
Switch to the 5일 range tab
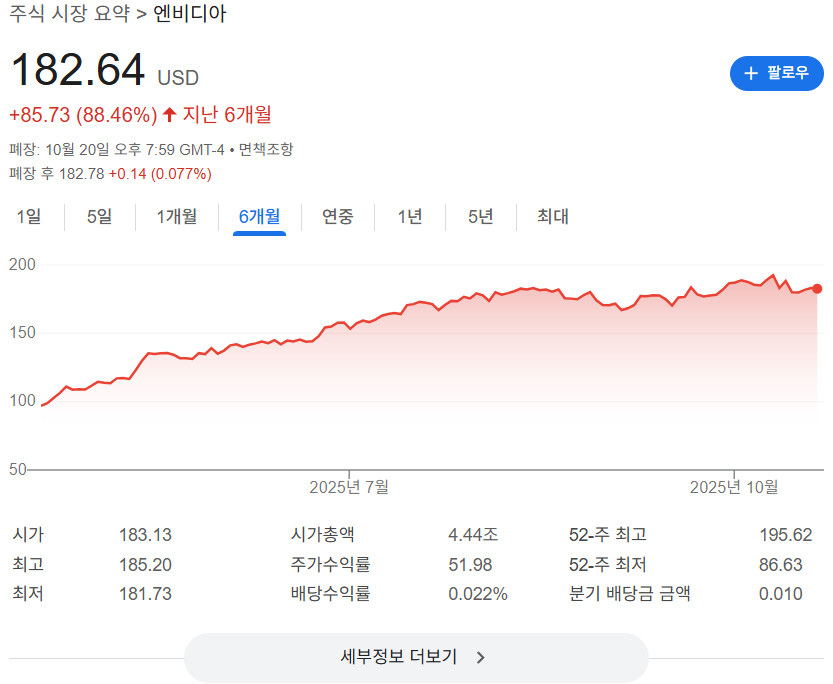(100, 216)
